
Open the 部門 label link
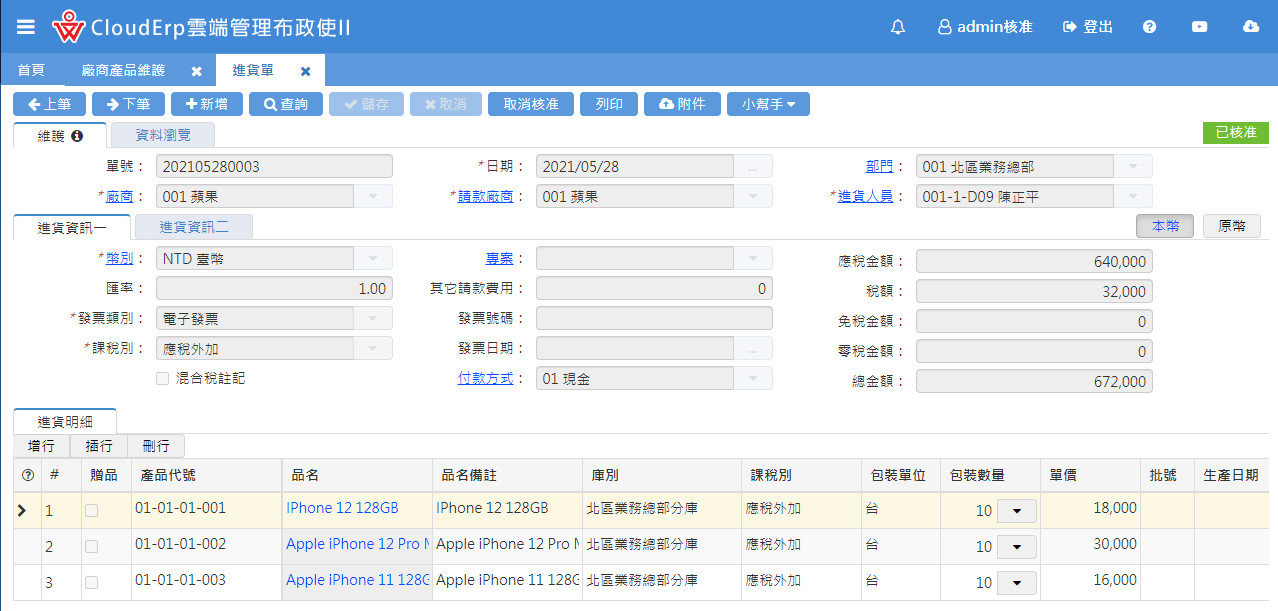click(879, 167)
